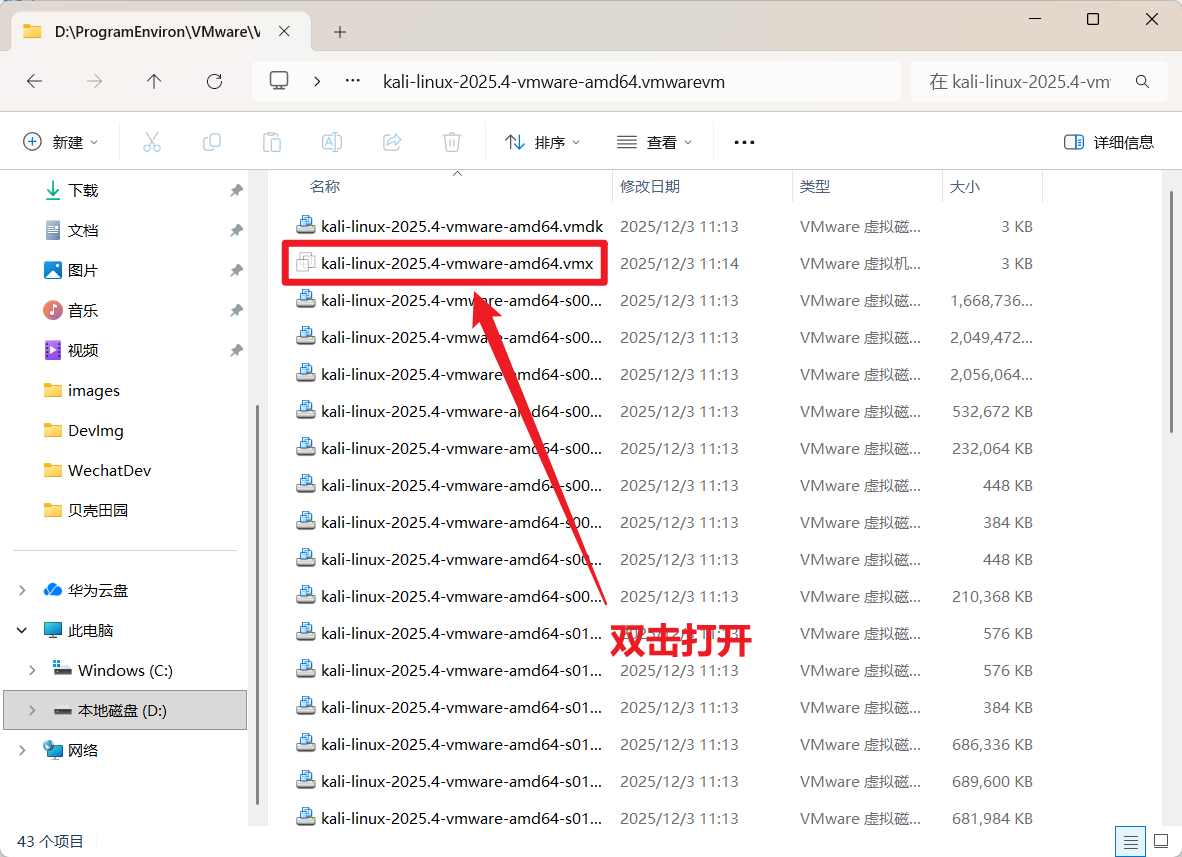Click the Paste clipboard icon

pyautogui.click(x=272, y=142)
